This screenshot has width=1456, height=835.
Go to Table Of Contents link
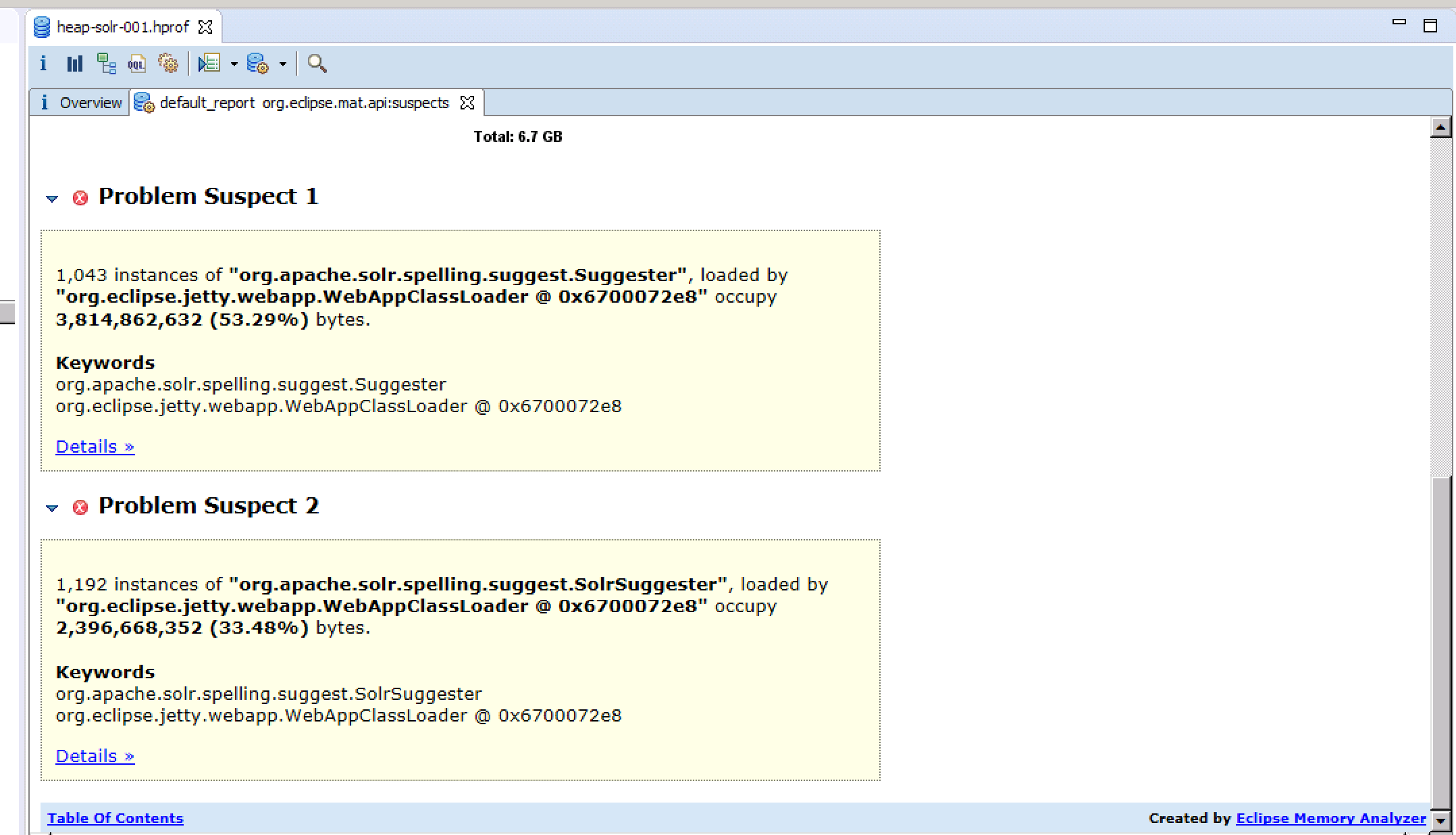tap(115, 818)
